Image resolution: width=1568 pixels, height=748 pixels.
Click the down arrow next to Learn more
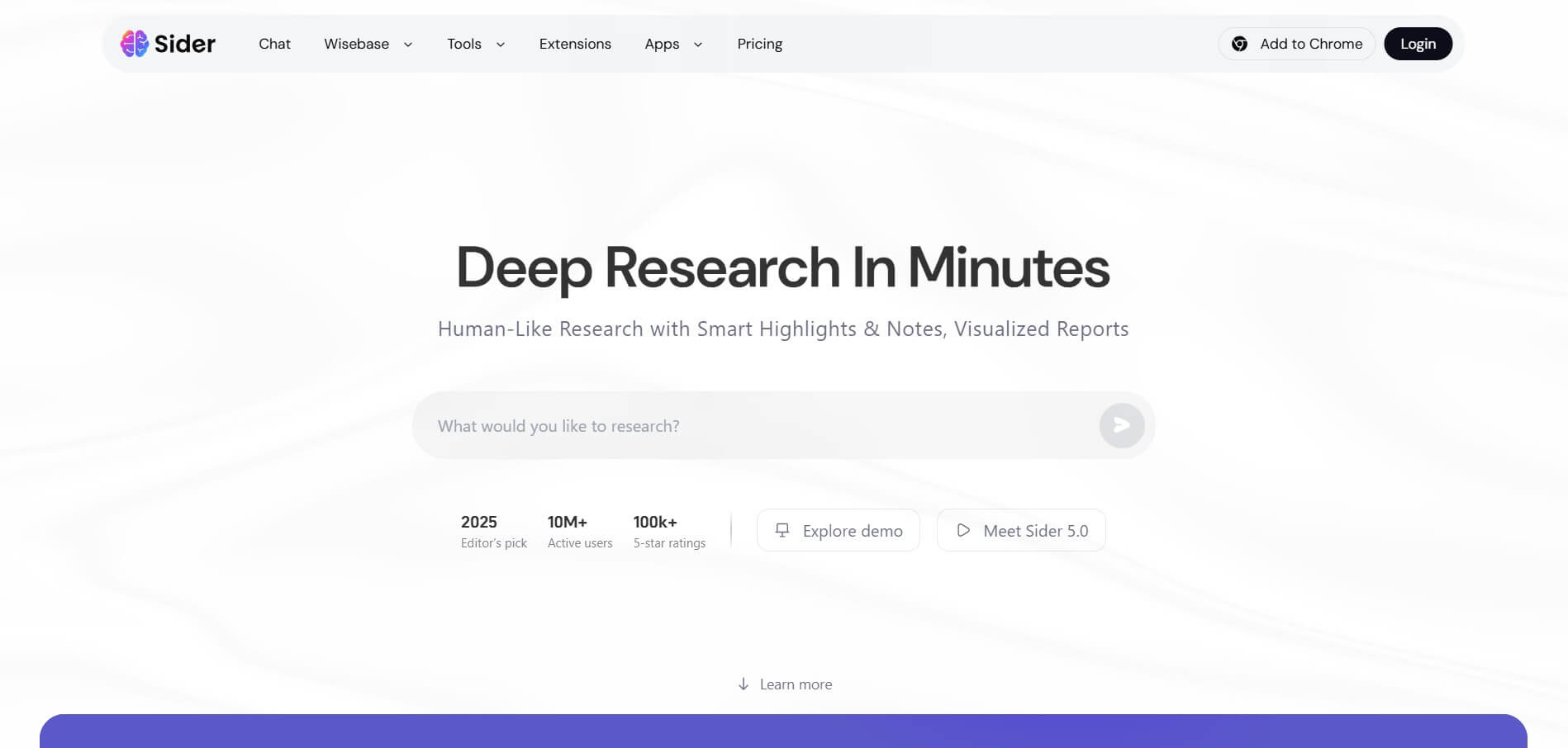coord(744,684)
